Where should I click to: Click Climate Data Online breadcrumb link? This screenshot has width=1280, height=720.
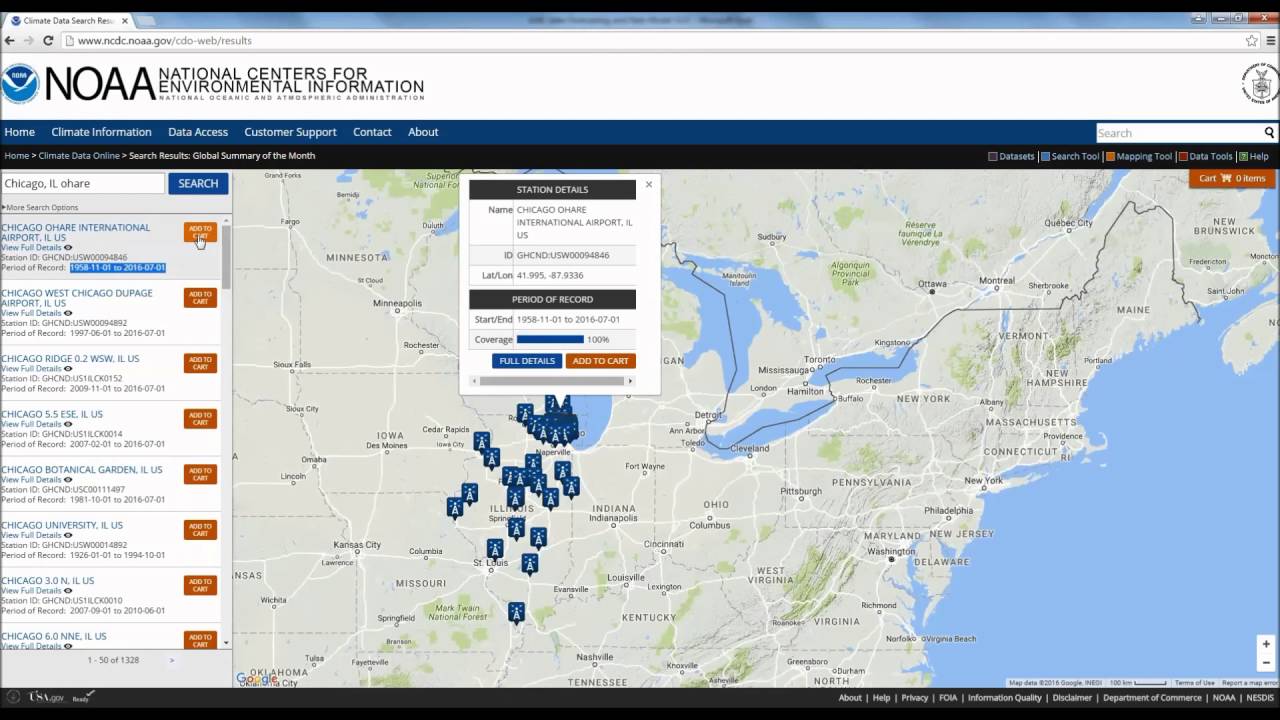click(79, 156)
